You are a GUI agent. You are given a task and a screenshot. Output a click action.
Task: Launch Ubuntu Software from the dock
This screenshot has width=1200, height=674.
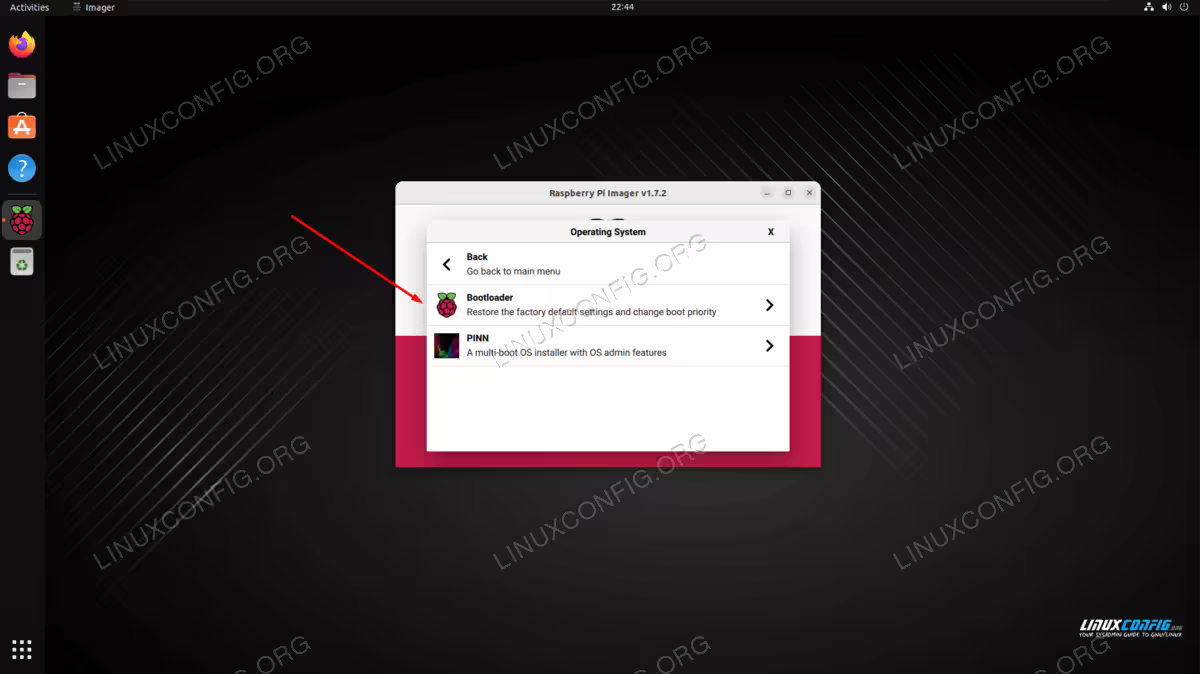[22, 126]
